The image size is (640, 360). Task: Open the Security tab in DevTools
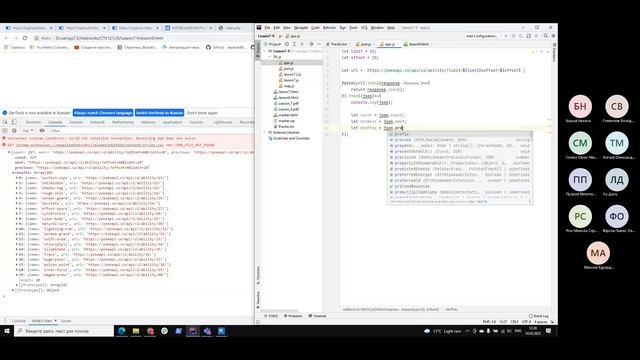pos(196,122)
